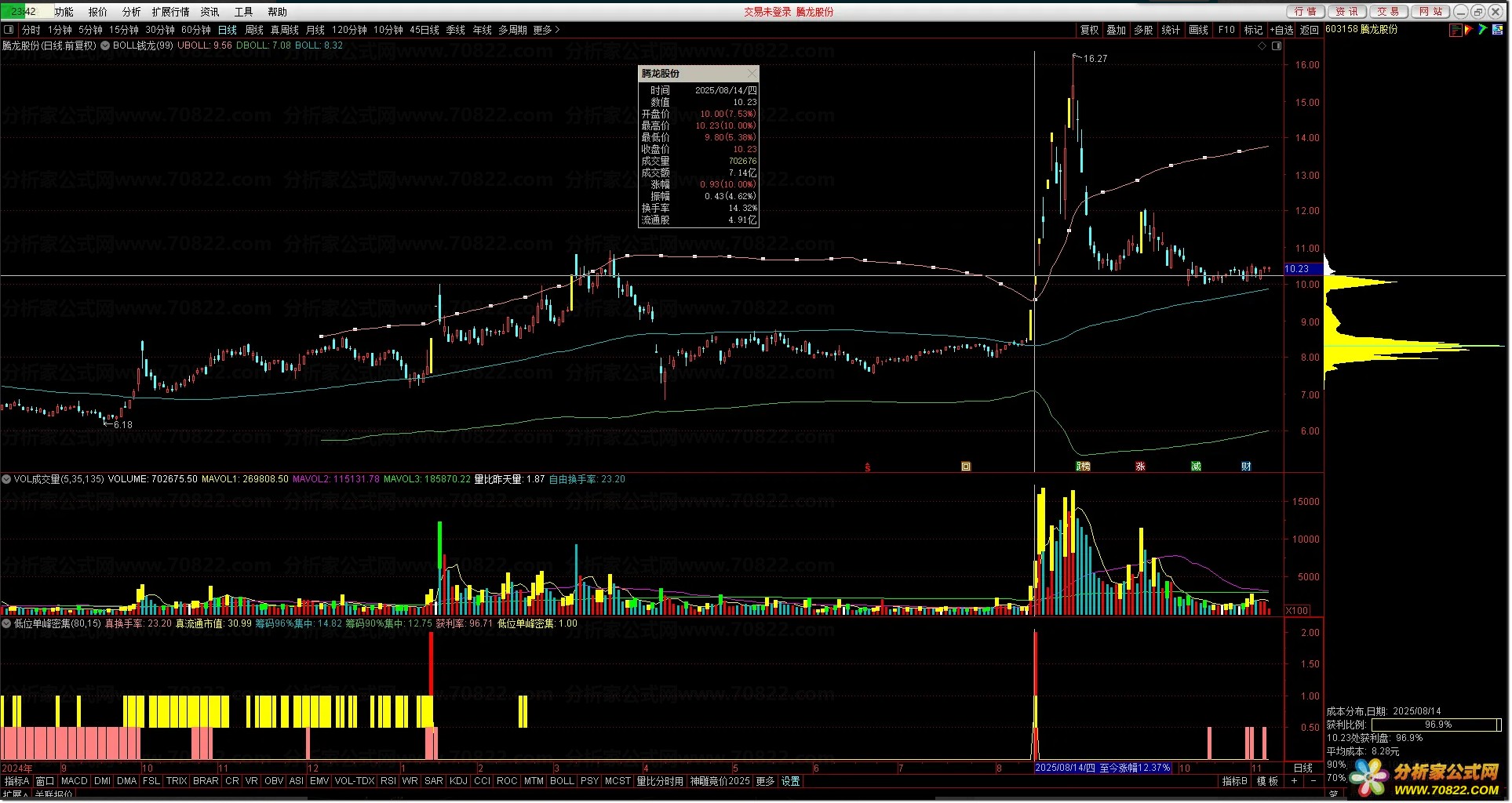The image size is (1512, 803).
Task: Toggle the sidebar icon left of 分时
Action: [9, 30]
